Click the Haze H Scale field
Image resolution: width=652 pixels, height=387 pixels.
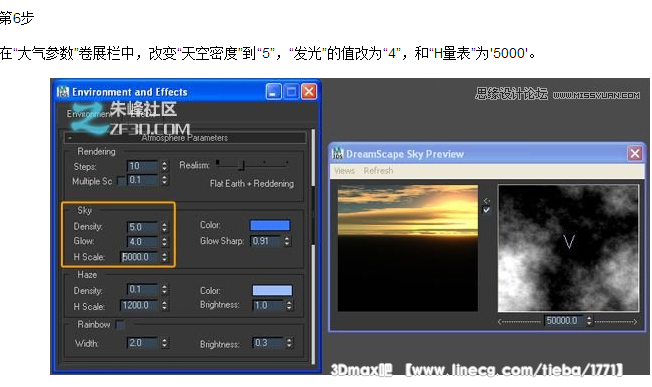(x=139, y=306)
